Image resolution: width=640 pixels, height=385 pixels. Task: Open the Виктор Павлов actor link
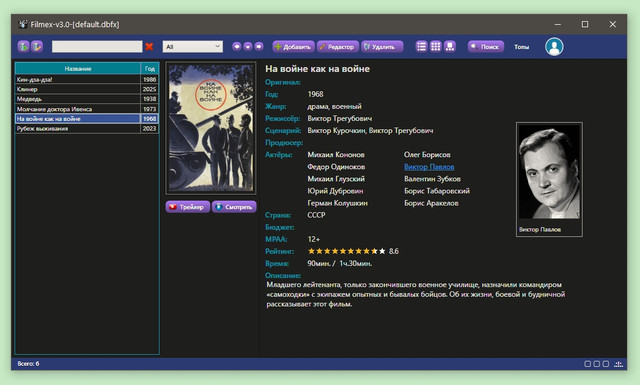(429, 167)
